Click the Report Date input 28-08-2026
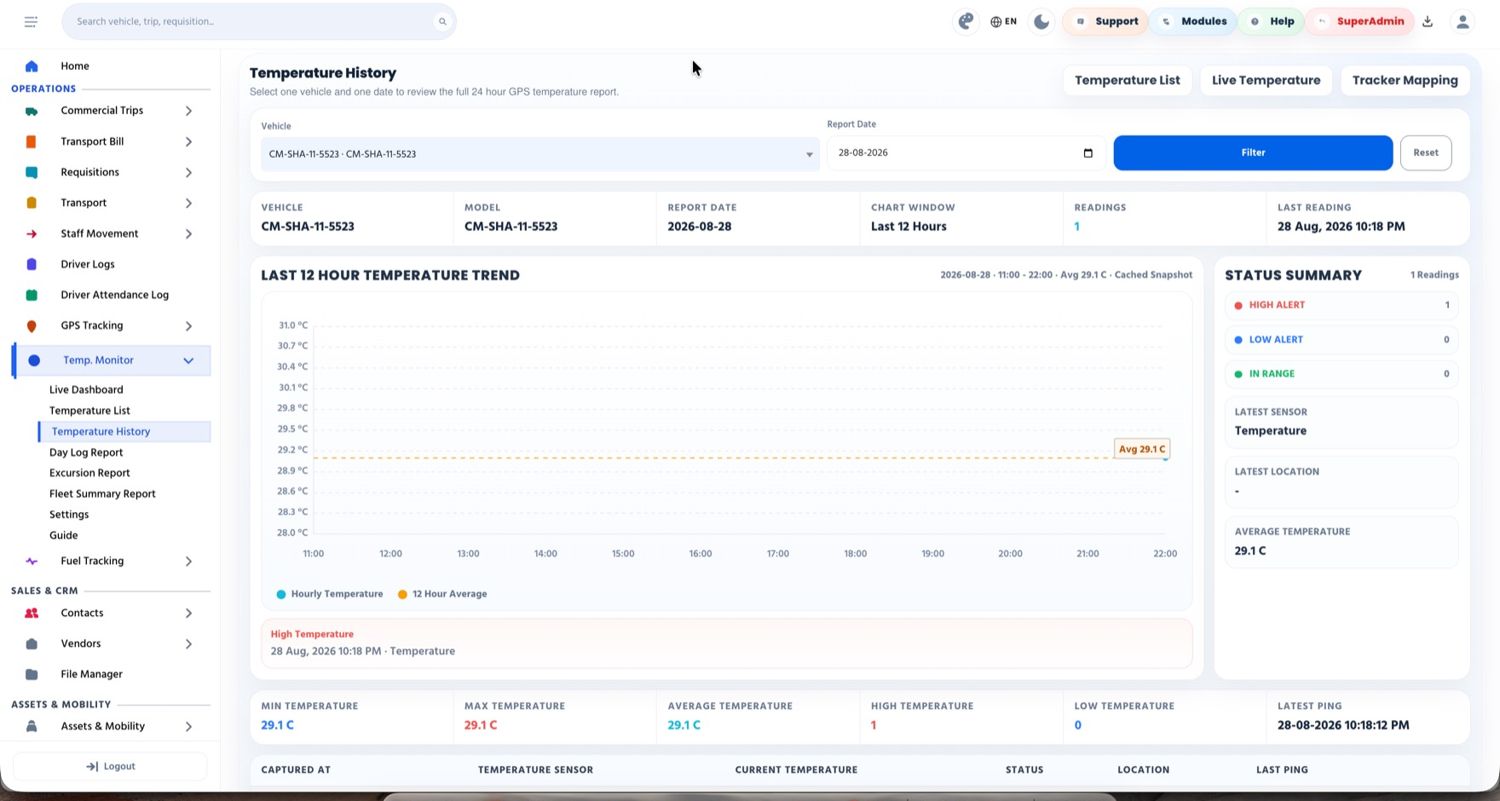 pos(965,153)
